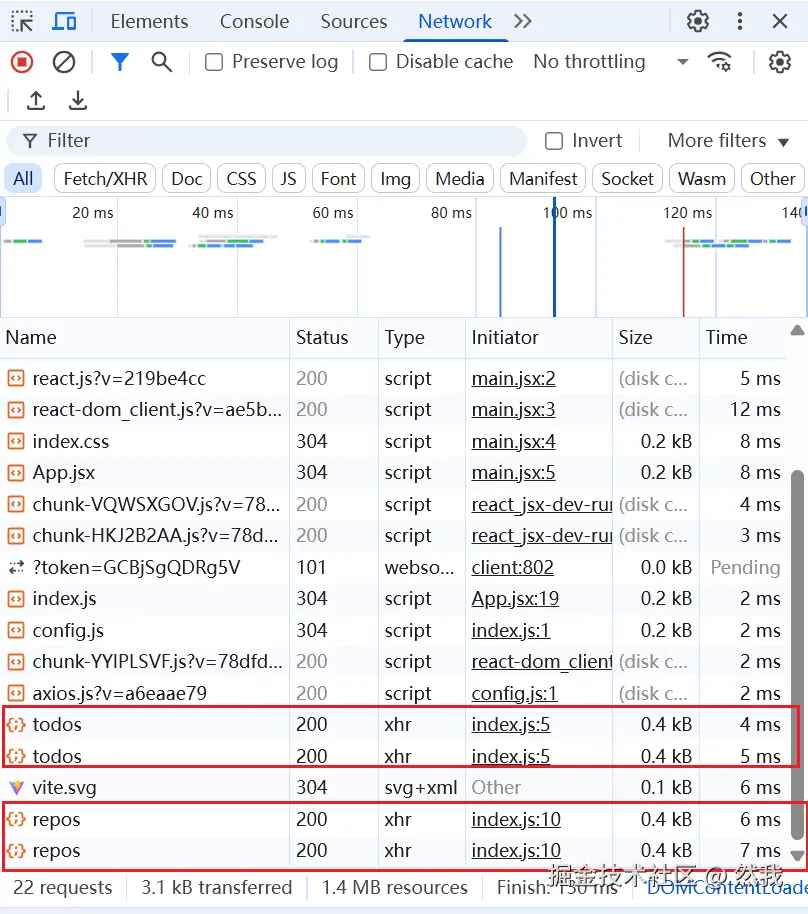Open network conditions Wi-Fi icon
808x914 pixels.
pyautogui.click(x=719, y=62)
